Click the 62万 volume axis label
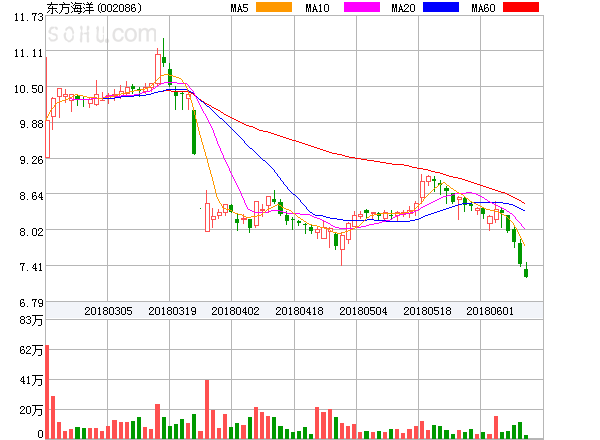This screenshot has height=440, width=600. click(31, 350)
